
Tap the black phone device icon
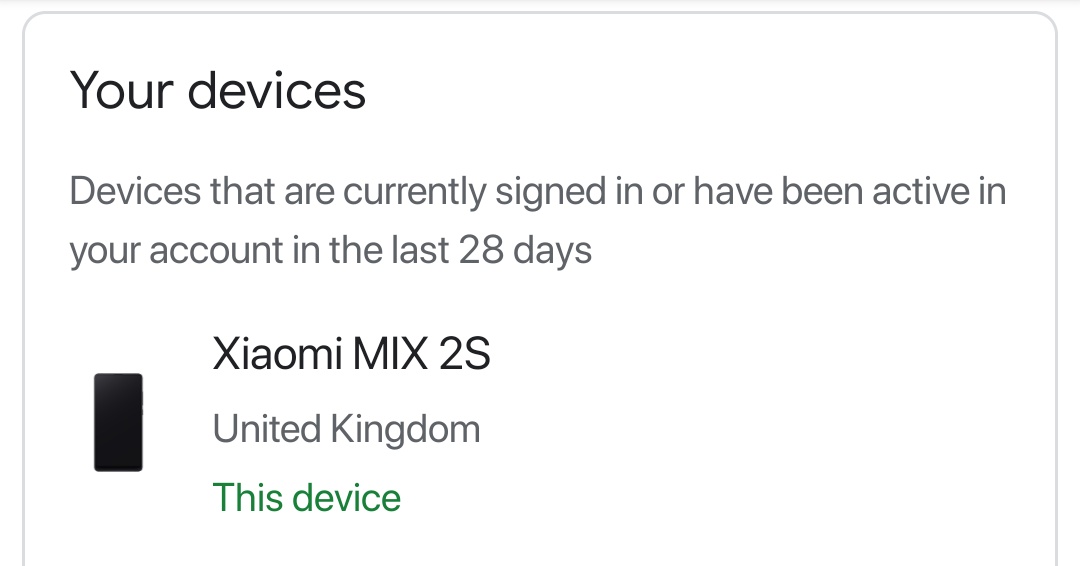coord(118,422)
